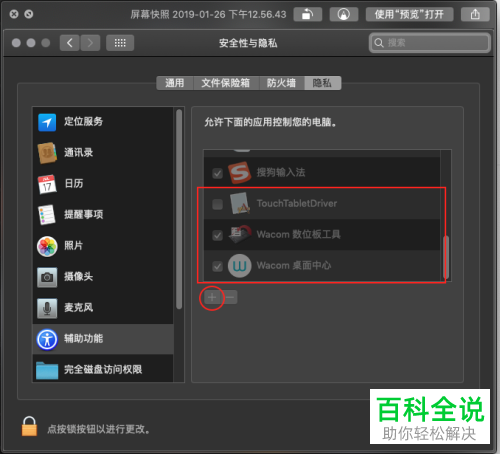Viewport: 500px width, 454px height.
Task: Go forward with the right arrow button
Action: pyautogui.click(x=90, y=43)
